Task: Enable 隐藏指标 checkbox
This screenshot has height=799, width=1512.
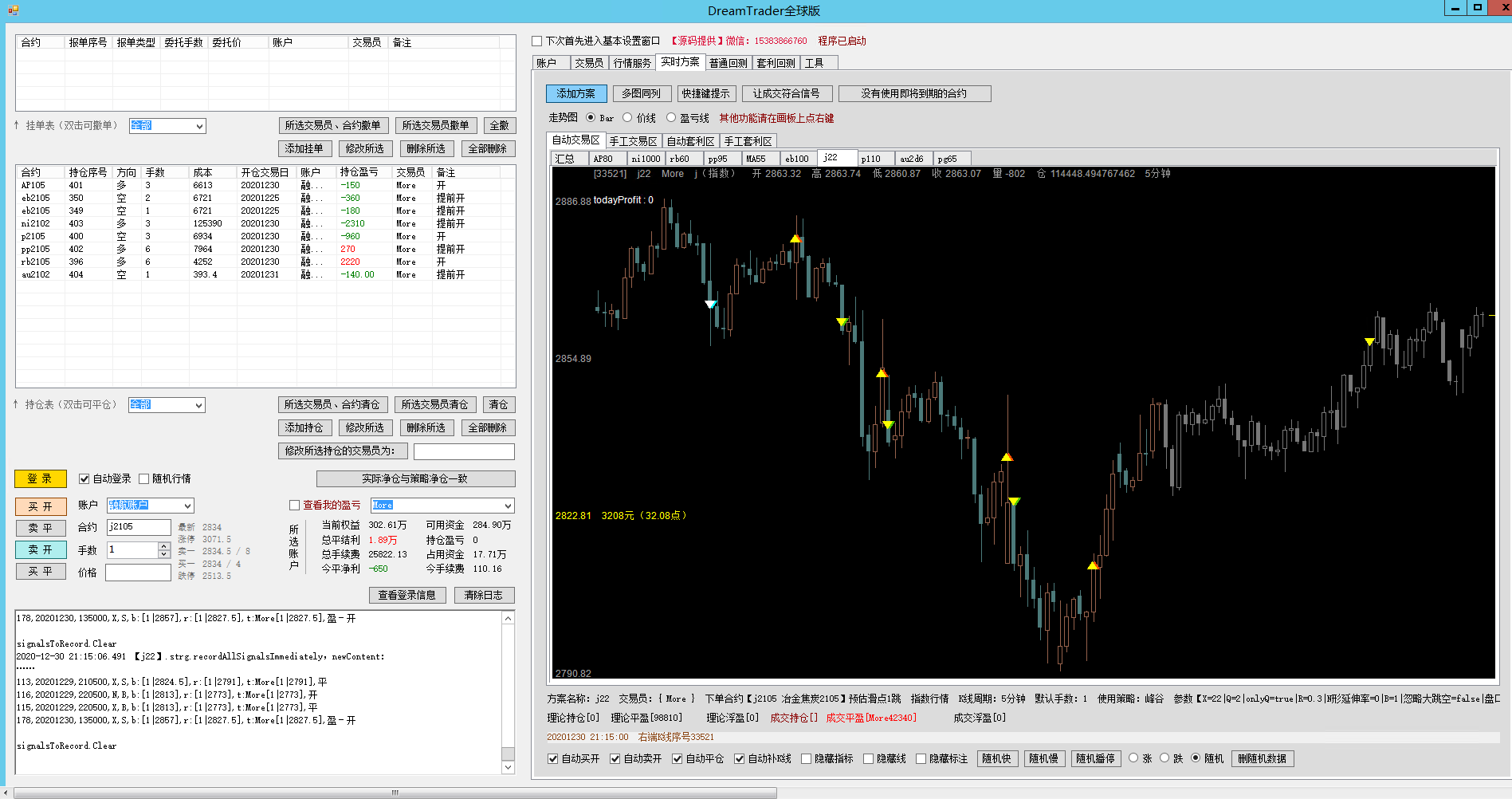Action: pos(806,758)
